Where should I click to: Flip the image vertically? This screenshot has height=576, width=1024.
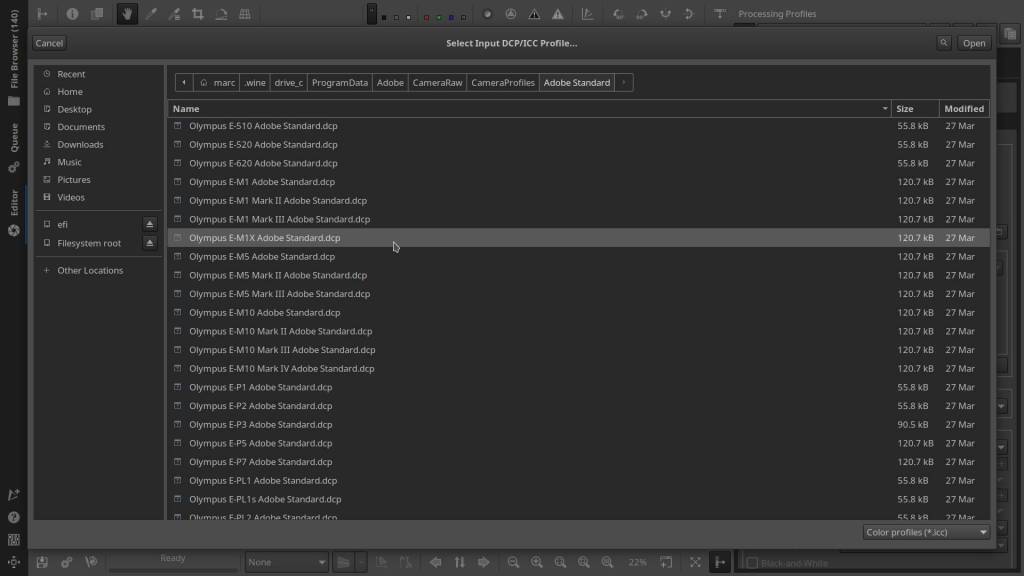tap(688, 14)
